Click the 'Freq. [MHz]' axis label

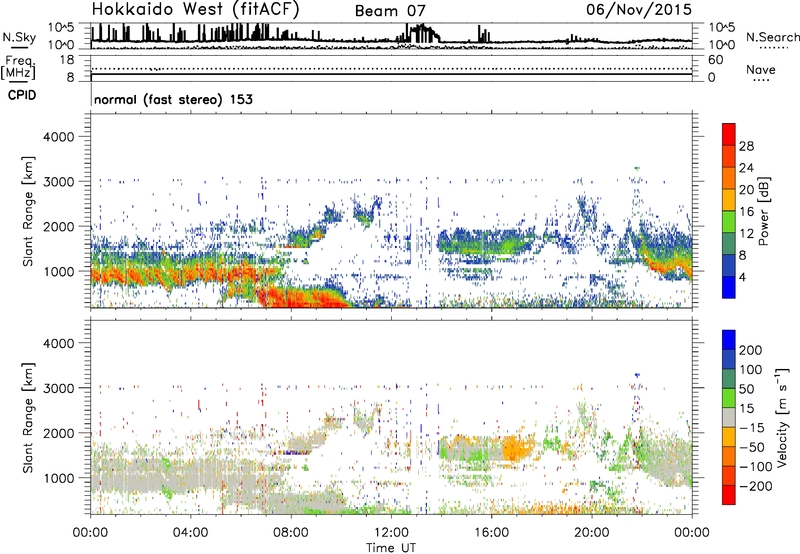pyautogui.click(x=18, y=67)
